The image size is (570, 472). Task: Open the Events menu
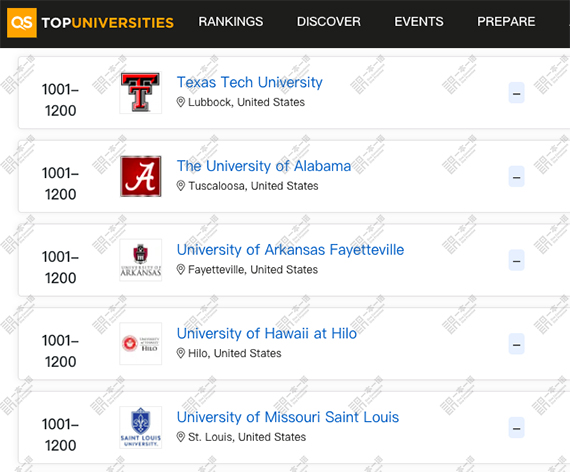[419, 21]
